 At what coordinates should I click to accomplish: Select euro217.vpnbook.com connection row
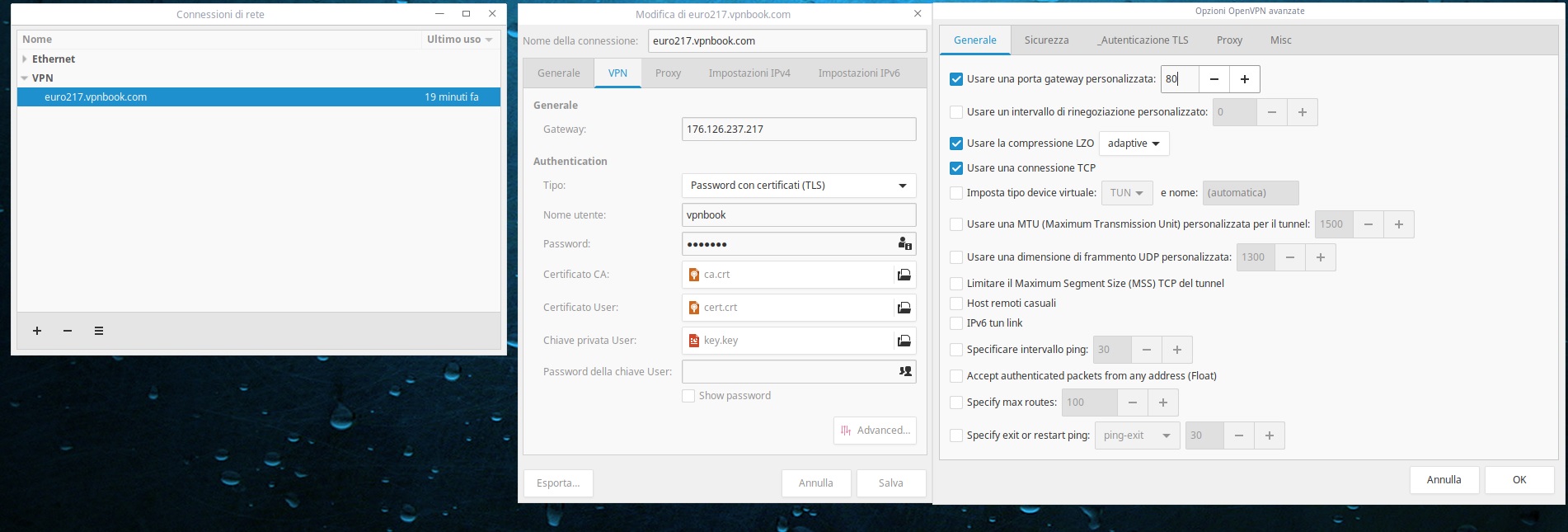(x=259, y=97)
